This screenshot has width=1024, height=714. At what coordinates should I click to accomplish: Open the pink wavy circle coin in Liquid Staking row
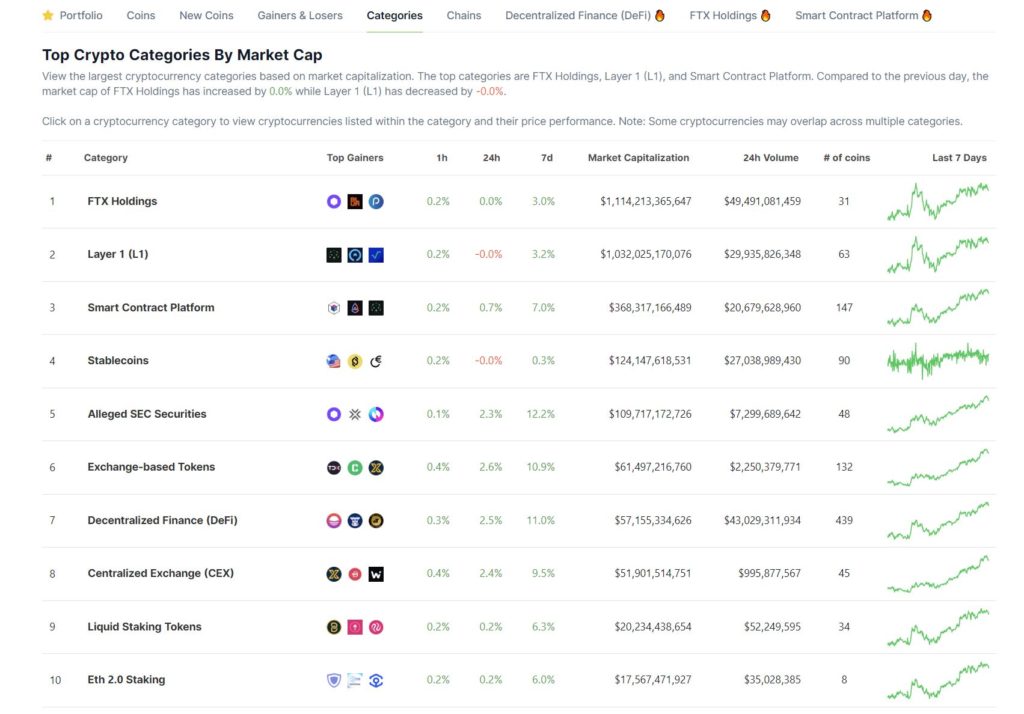pos(376,627)
